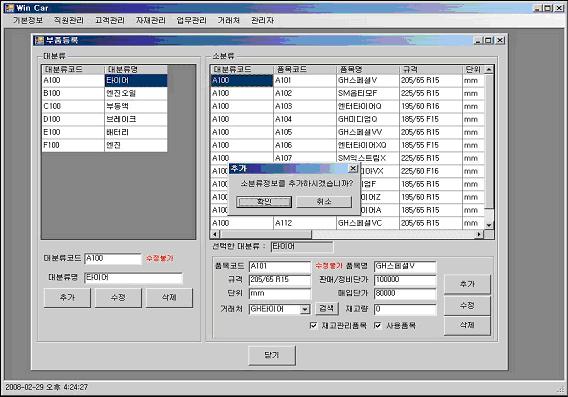Click the 품목명 column header
This screenshot has height=397, width=568.
368,70
